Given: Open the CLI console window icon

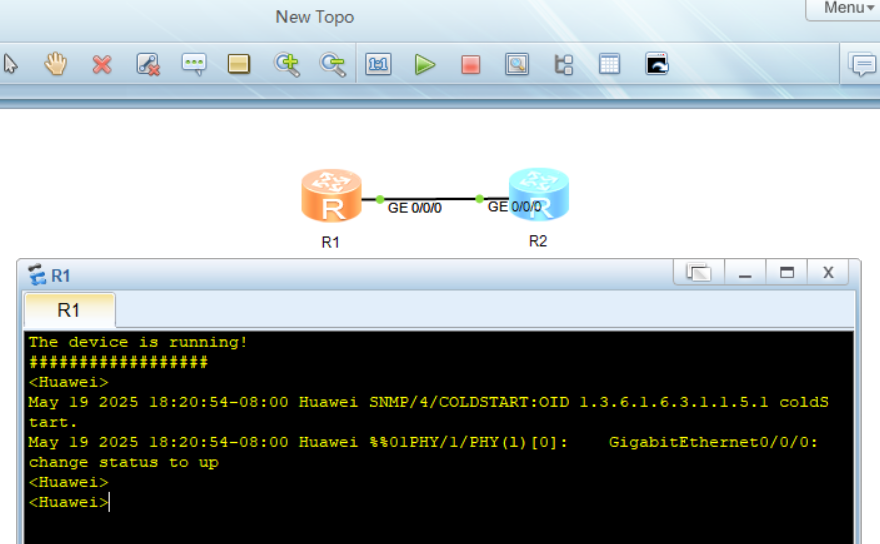Looking at the screenshot, I should [x=657, y=64].
